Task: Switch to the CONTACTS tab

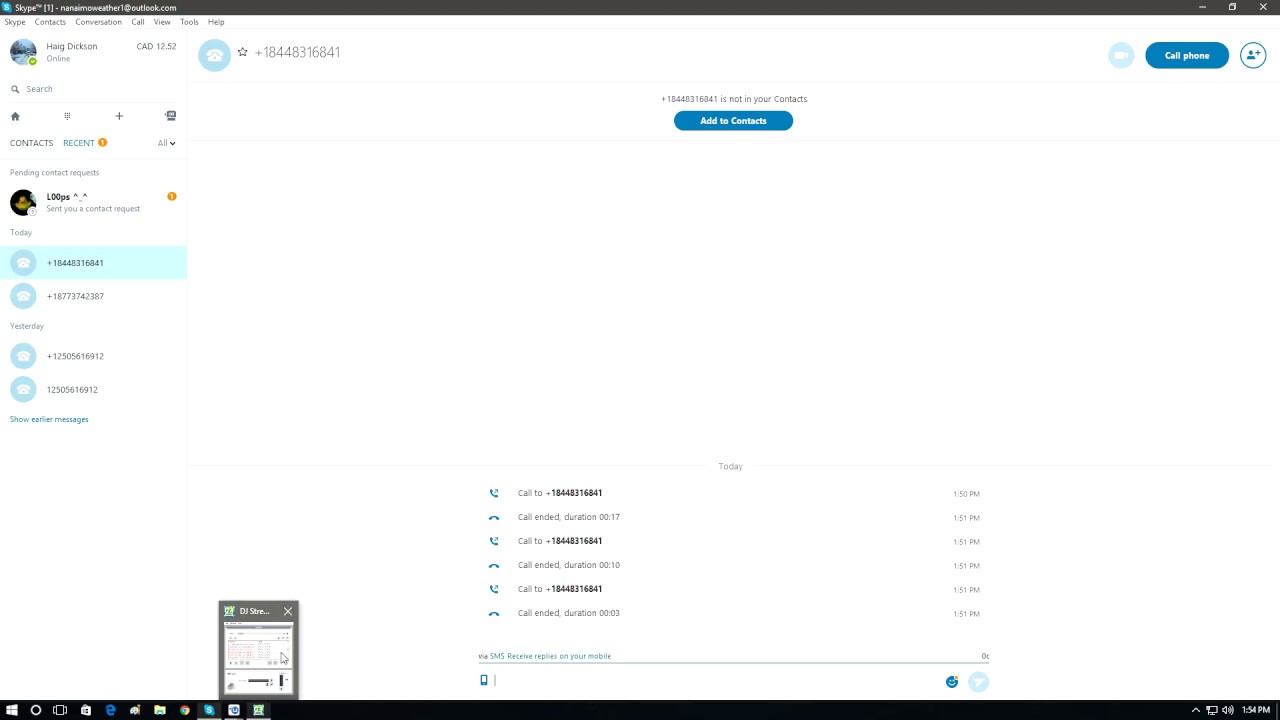Action: (31, 143)
